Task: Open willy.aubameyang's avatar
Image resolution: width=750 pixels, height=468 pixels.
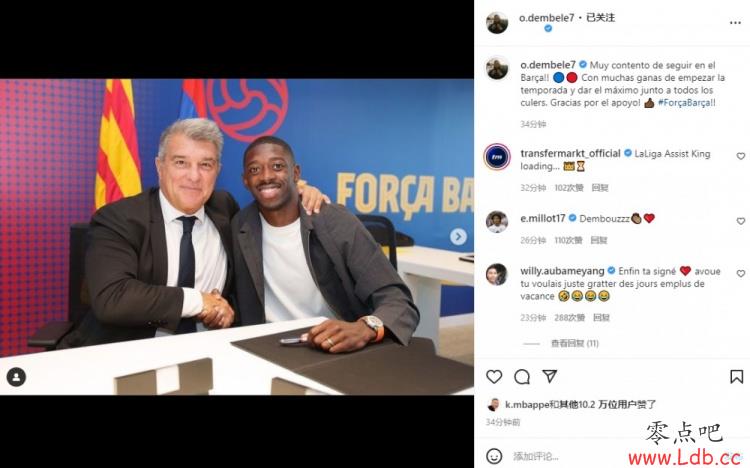Action: (x=497, y=275)
